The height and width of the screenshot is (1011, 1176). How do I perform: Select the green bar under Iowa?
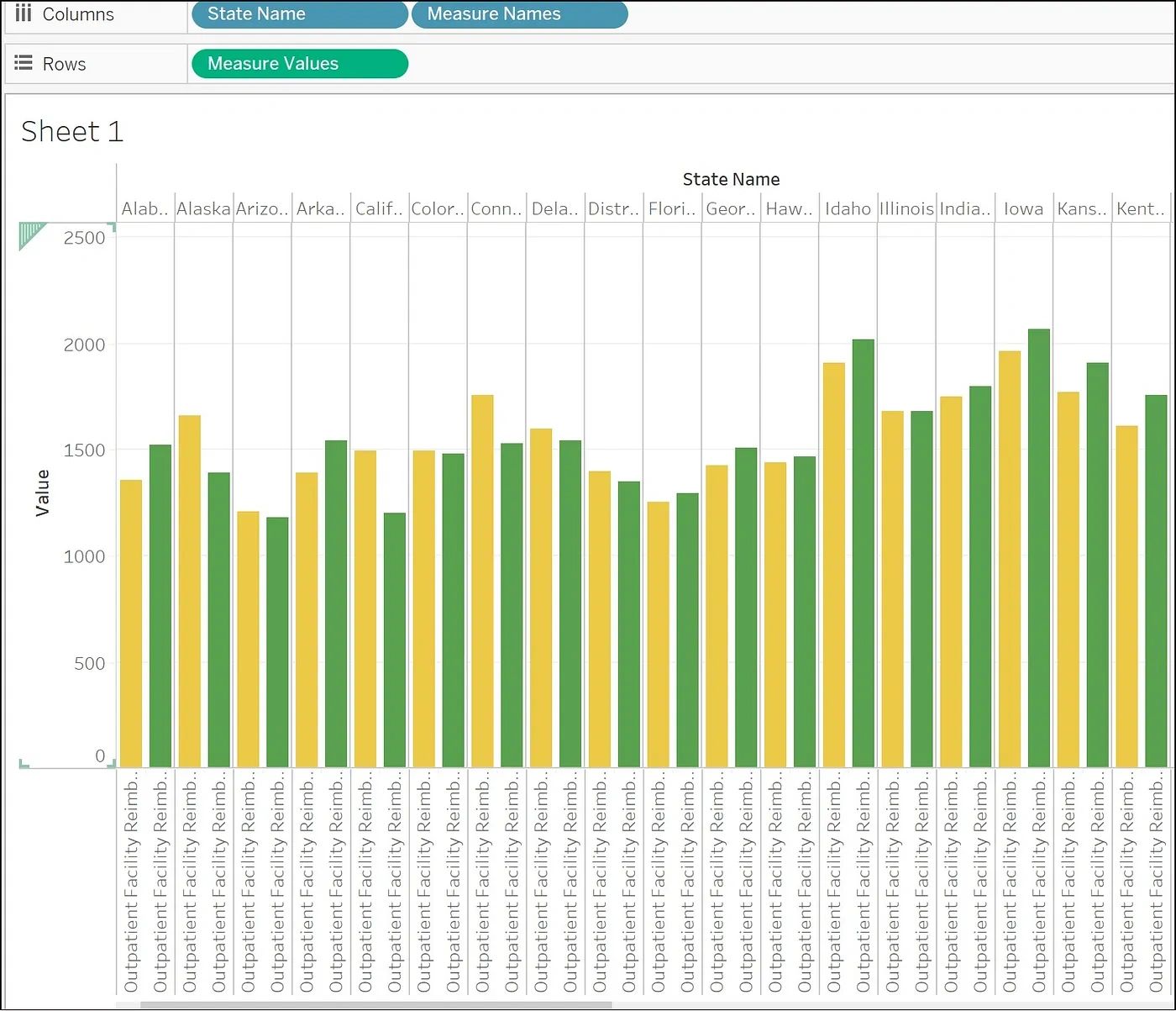[1038, 548]
